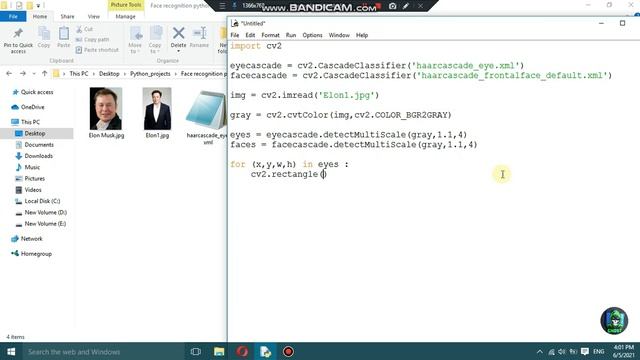Select Desktop in navigation pane
640x360 pixels.
[x=35, y=133]
